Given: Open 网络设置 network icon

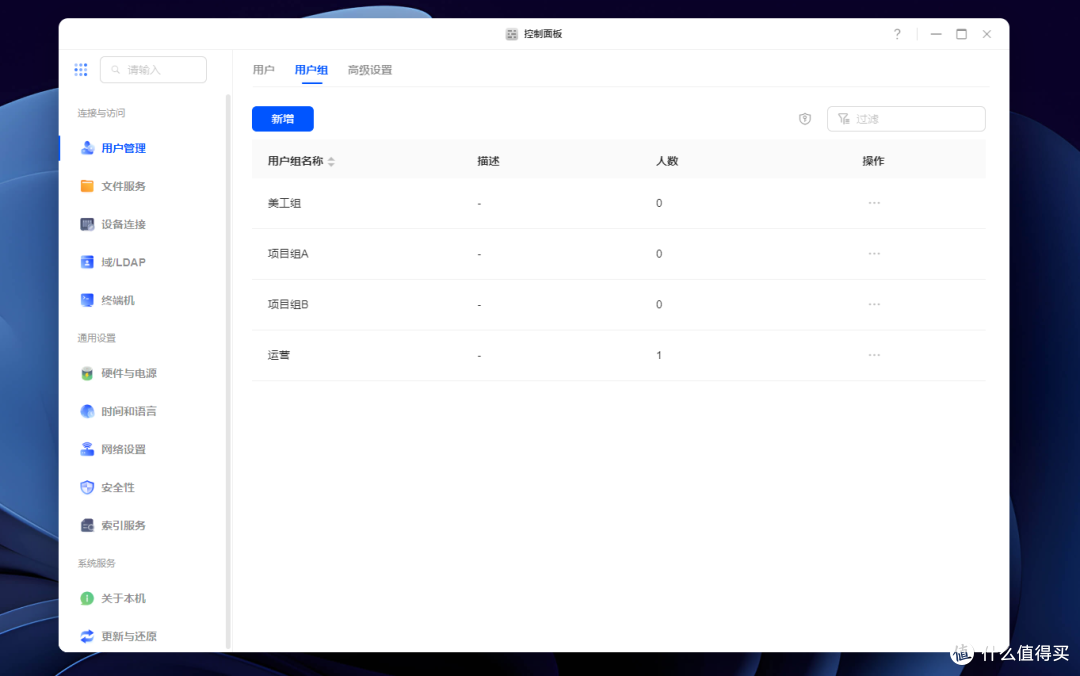Looking at the screenshot, I should coord(87,449).
